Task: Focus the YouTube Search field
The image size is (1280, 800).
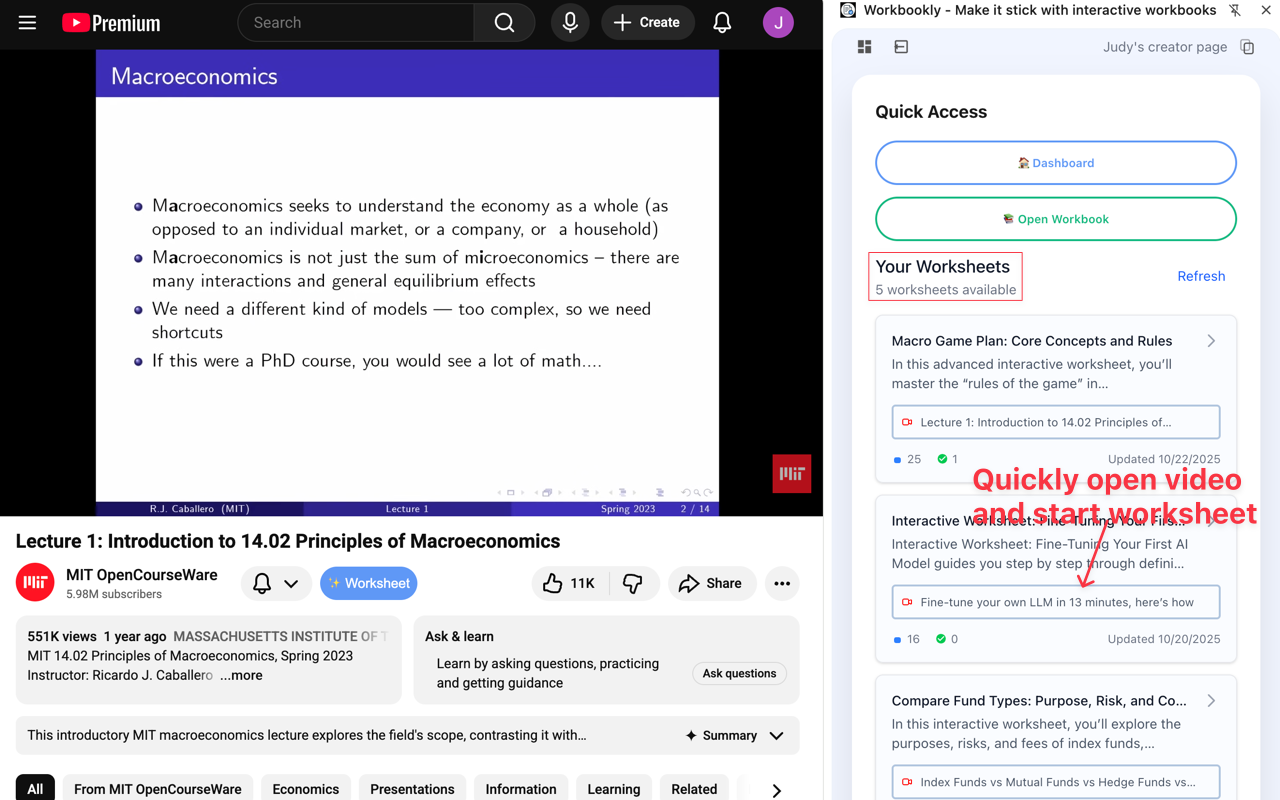Action: (x=356, y=22)
